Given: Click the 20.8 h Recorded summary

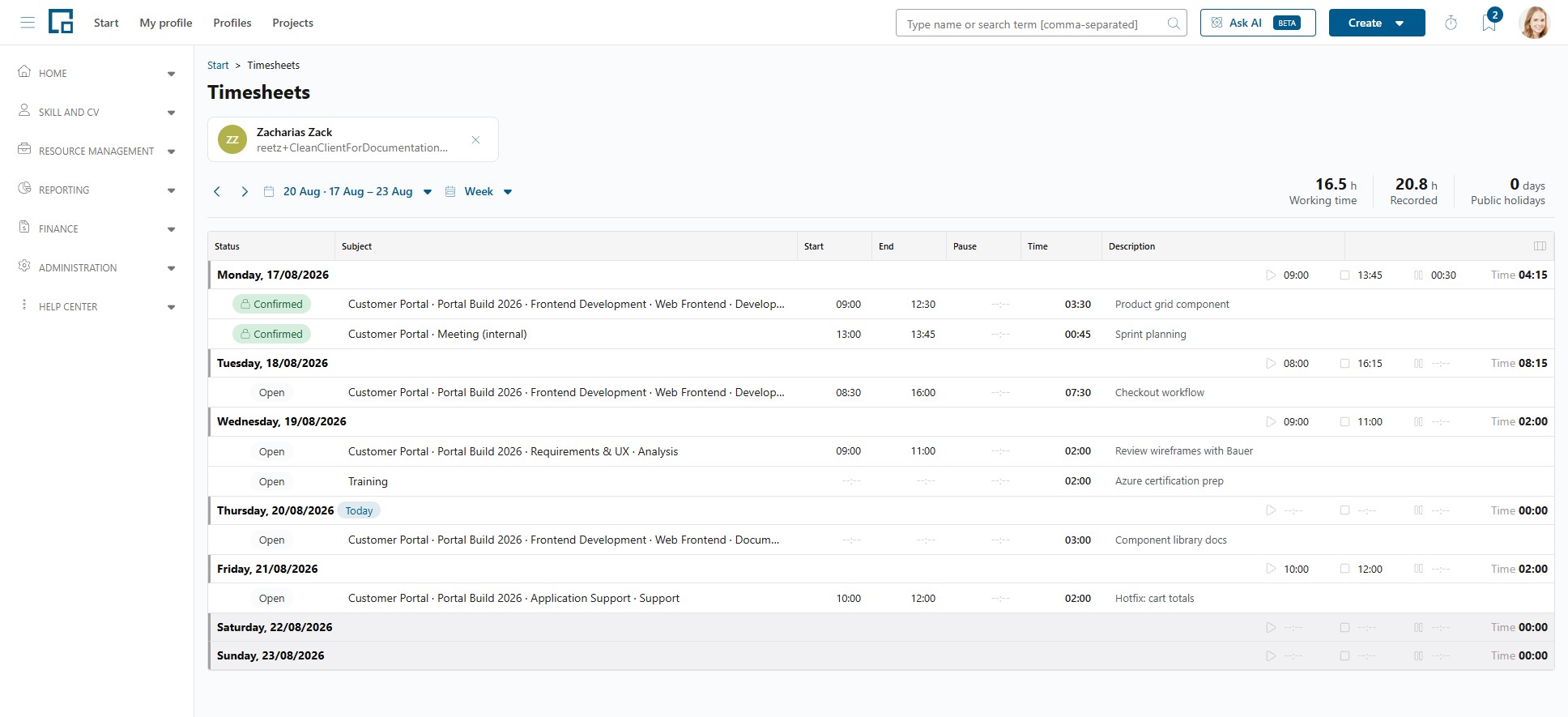Looking at the screenshot, I should pos(1414,191).
